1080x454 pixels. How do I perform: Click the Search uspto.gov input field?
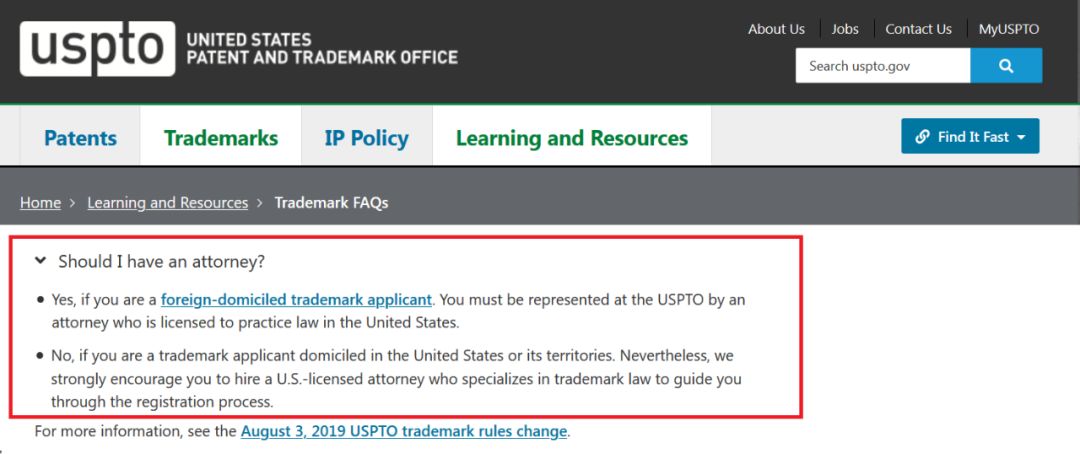pyautogui.click(x=882, y=66)
